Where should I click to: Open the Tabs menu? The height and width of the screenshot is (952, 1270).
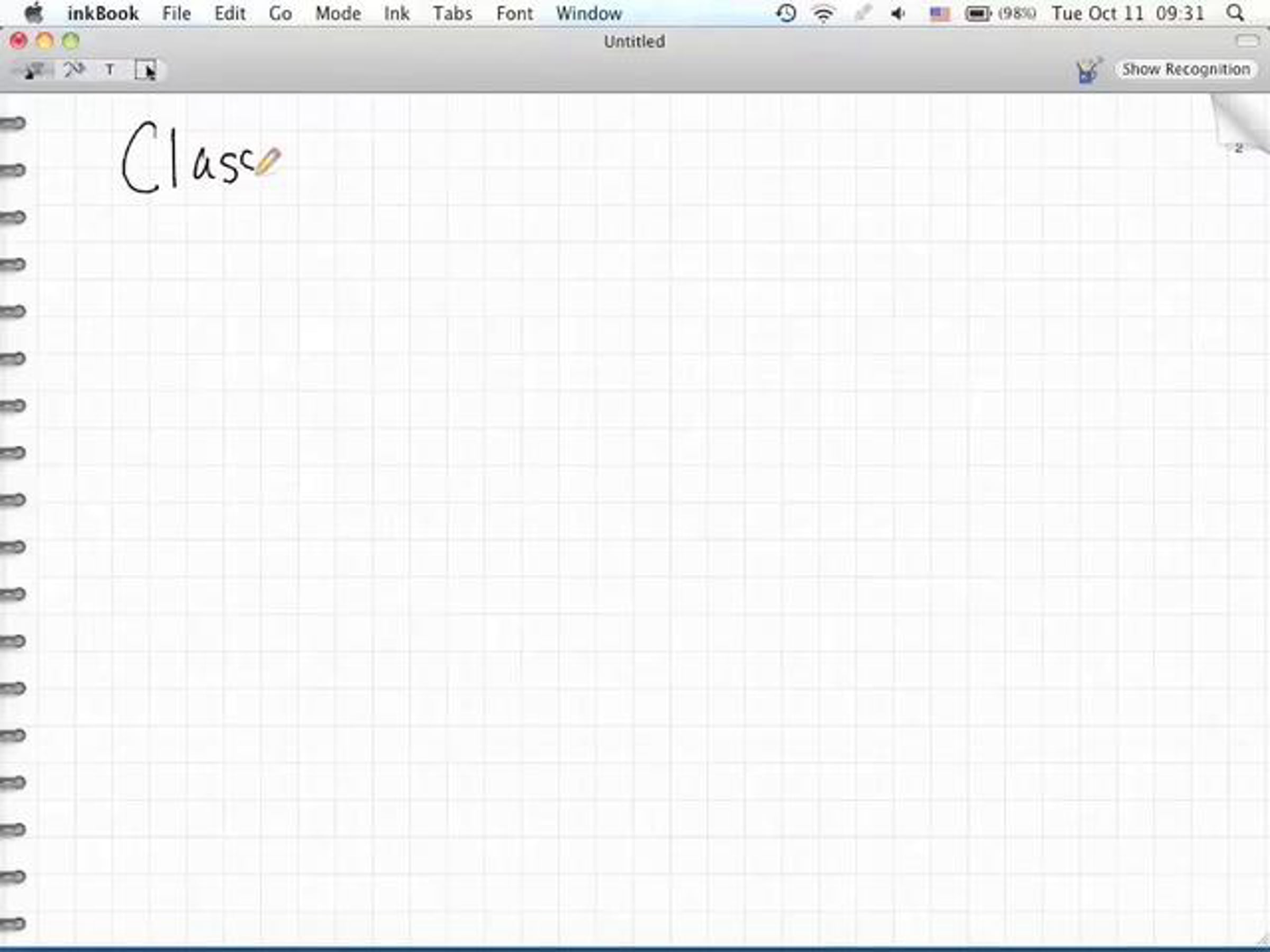coord(452,13)
